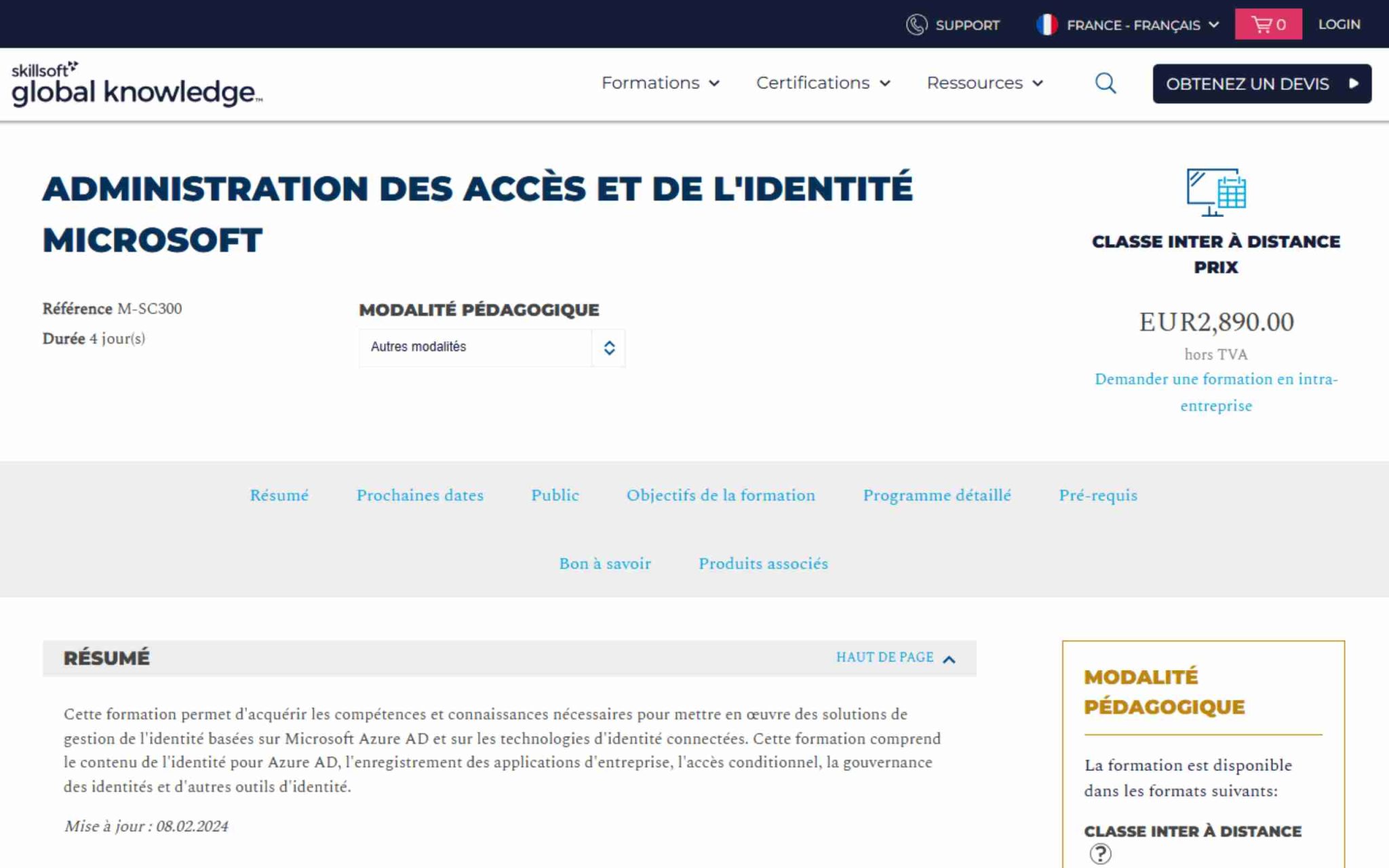Click the Obtenez un devis button
1389x868 pixels.
coord(1261,83)
